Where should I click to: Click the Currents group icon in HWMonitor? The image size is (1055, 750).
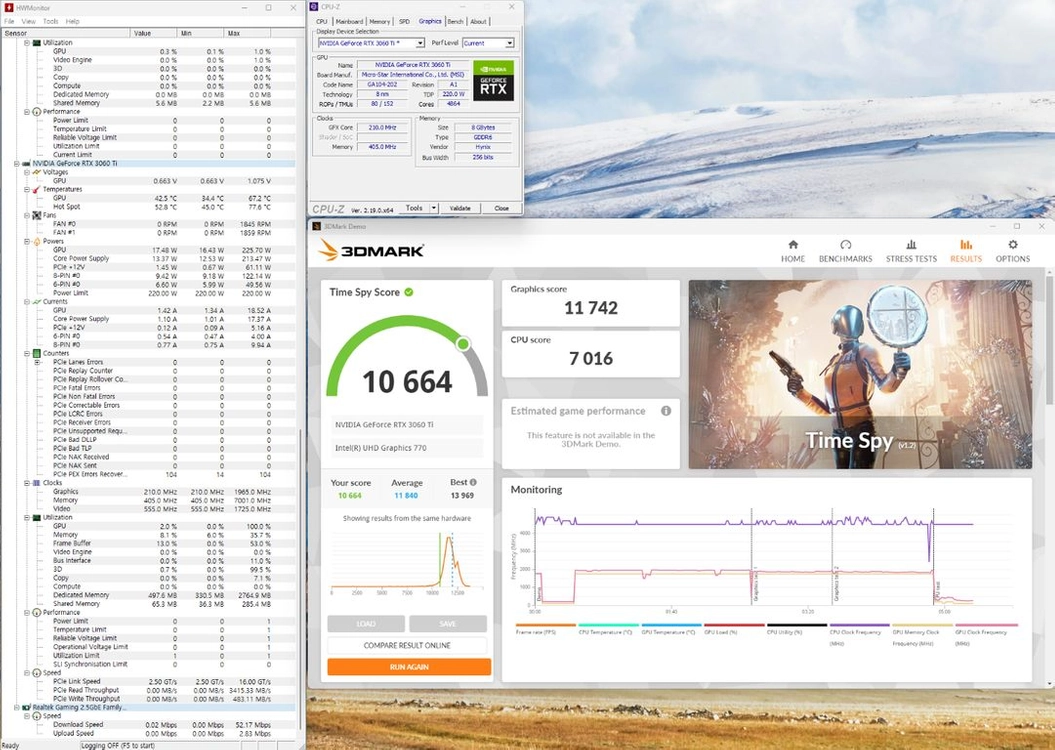(x=36, y=301)
